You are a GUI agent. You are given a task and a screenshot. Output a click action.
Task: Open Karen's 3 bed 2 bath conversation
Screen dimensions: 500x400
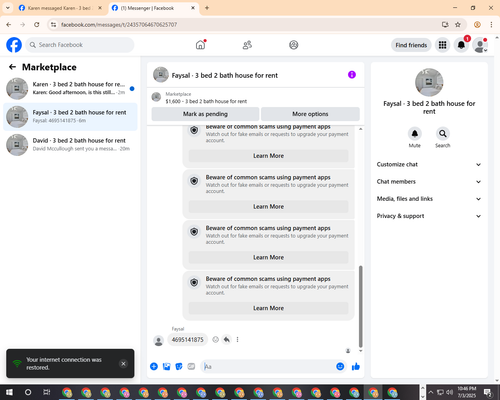pos(70,89)
